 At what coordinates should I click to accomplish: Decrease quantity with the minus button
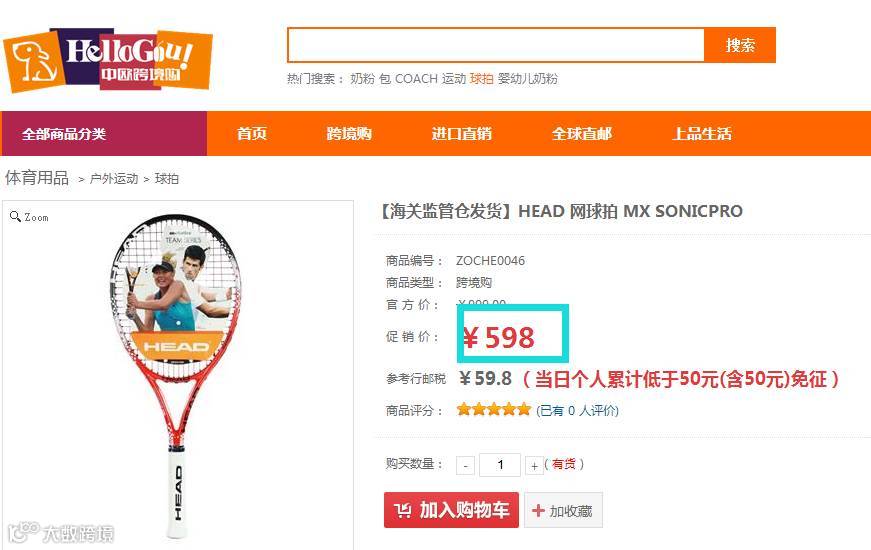pyautogui.click(x=465, y=465)
